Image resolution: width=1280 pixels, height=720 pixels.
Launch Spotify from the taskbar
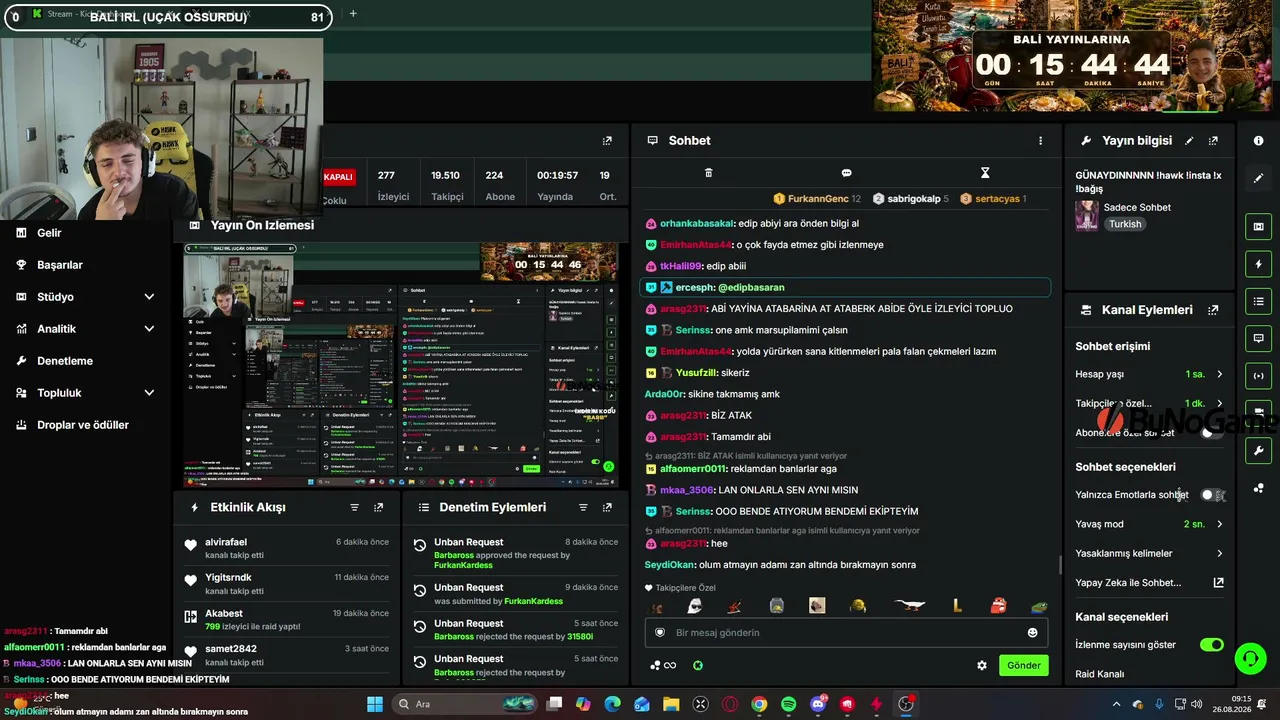coord(788,704)
